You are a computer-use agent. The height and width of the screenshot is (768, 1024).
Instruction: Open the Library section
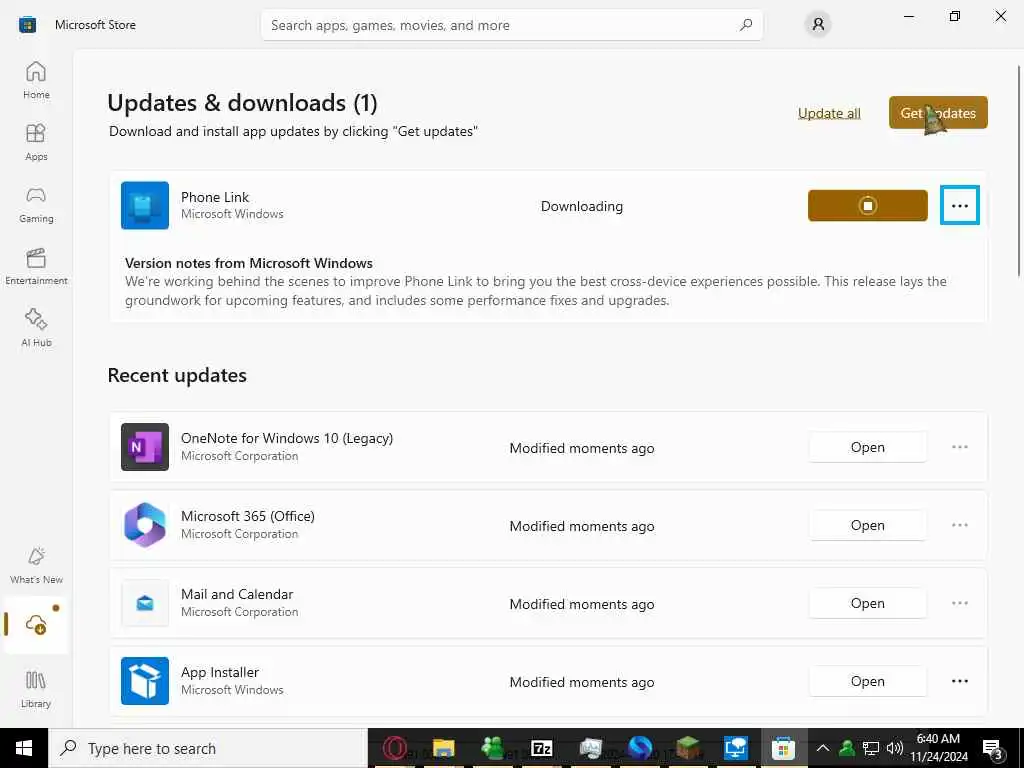click(x=36, y=689)
